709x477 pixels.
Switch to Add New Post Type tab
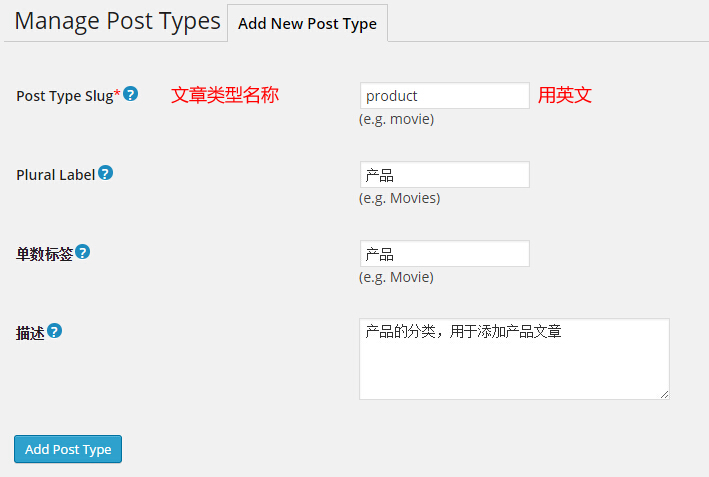[307, 24]
